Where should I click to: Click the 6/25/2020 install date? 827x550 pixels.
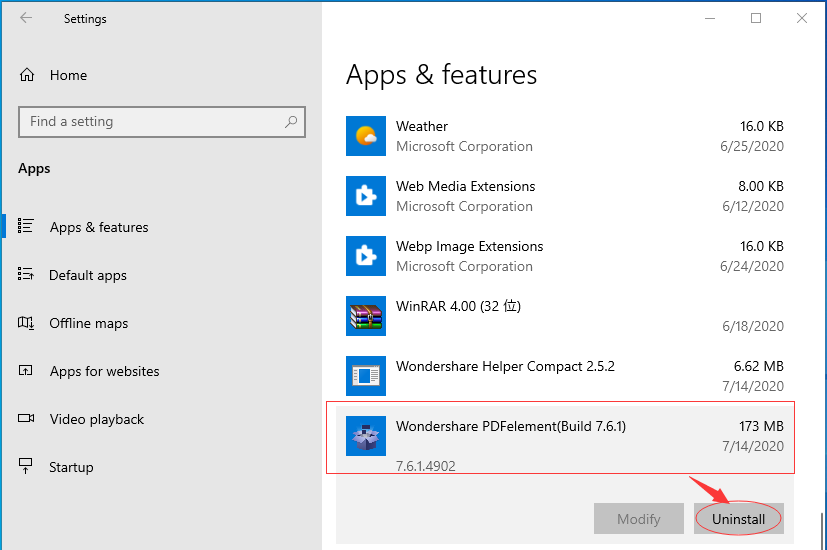752,147
